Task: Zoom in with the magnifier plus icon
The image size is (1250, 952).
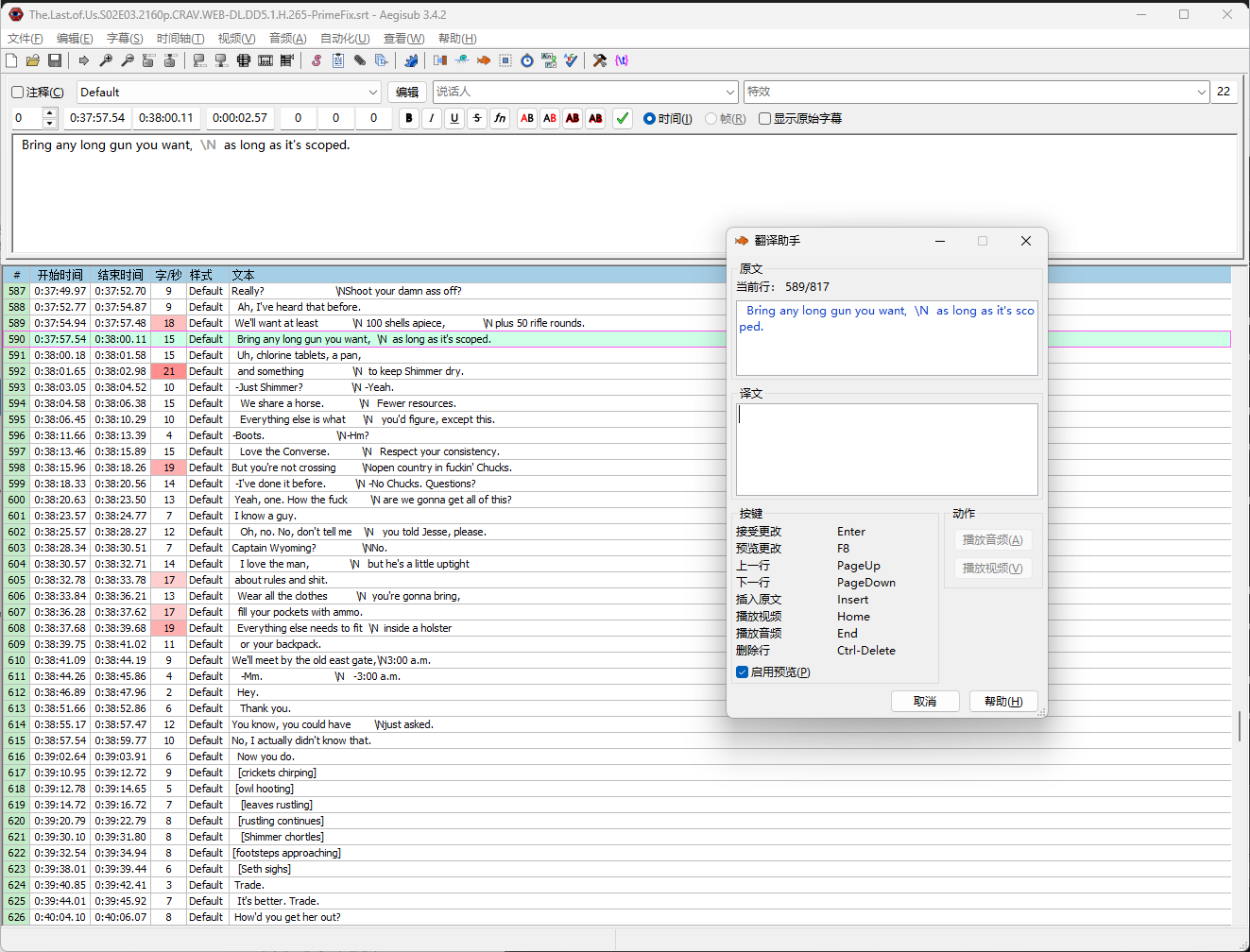Action: [x=106, y=60]
